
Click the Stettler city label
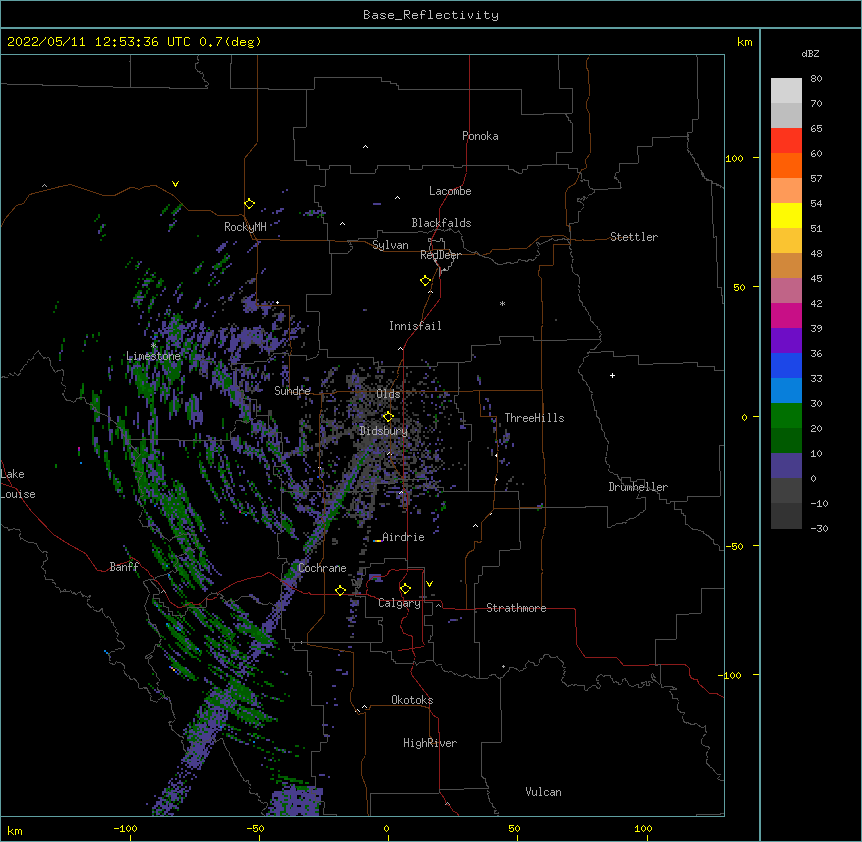(633, 237)
